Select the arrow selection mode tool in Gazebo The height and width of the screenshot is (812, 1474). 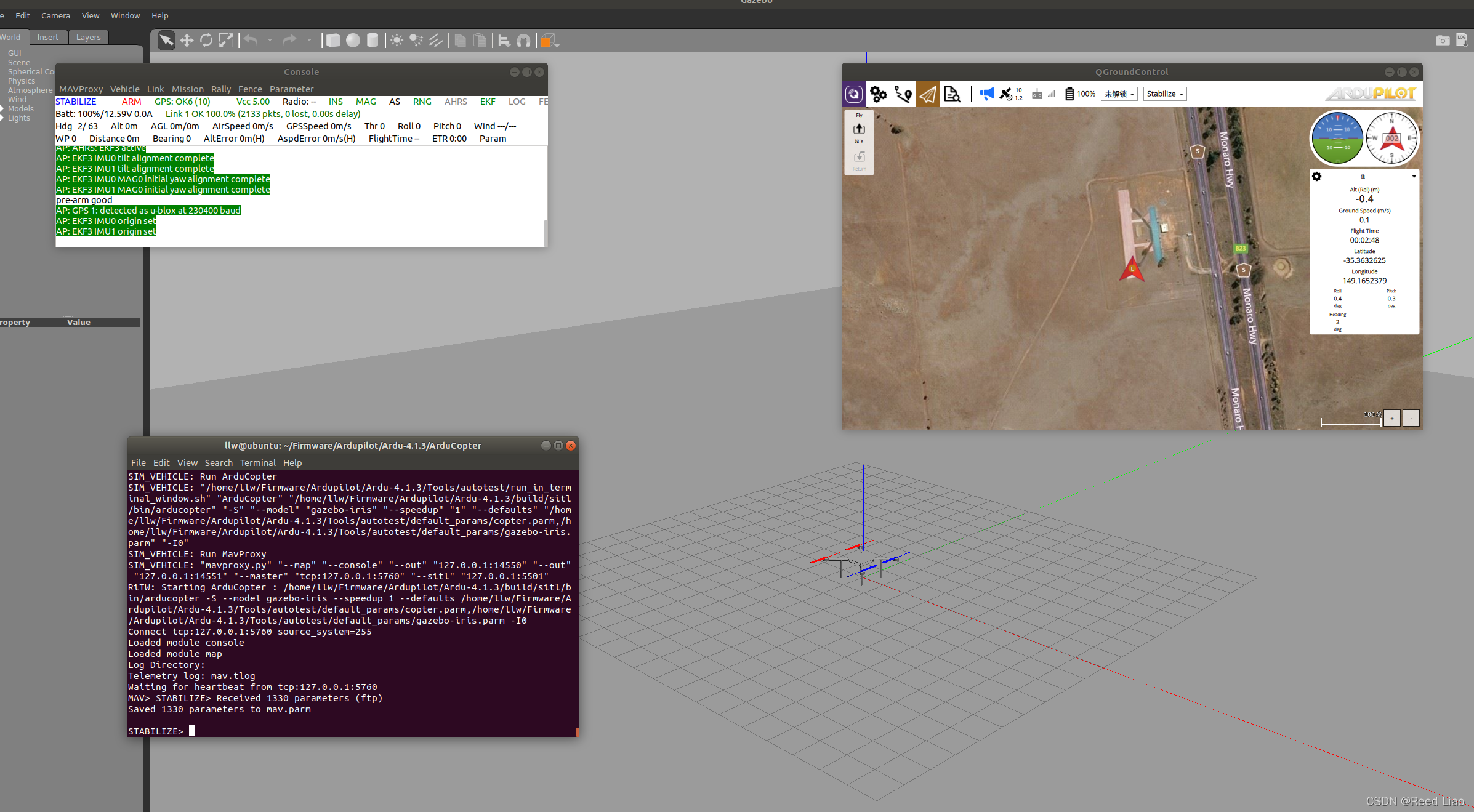pyautogui.click(x=166, y=41)
